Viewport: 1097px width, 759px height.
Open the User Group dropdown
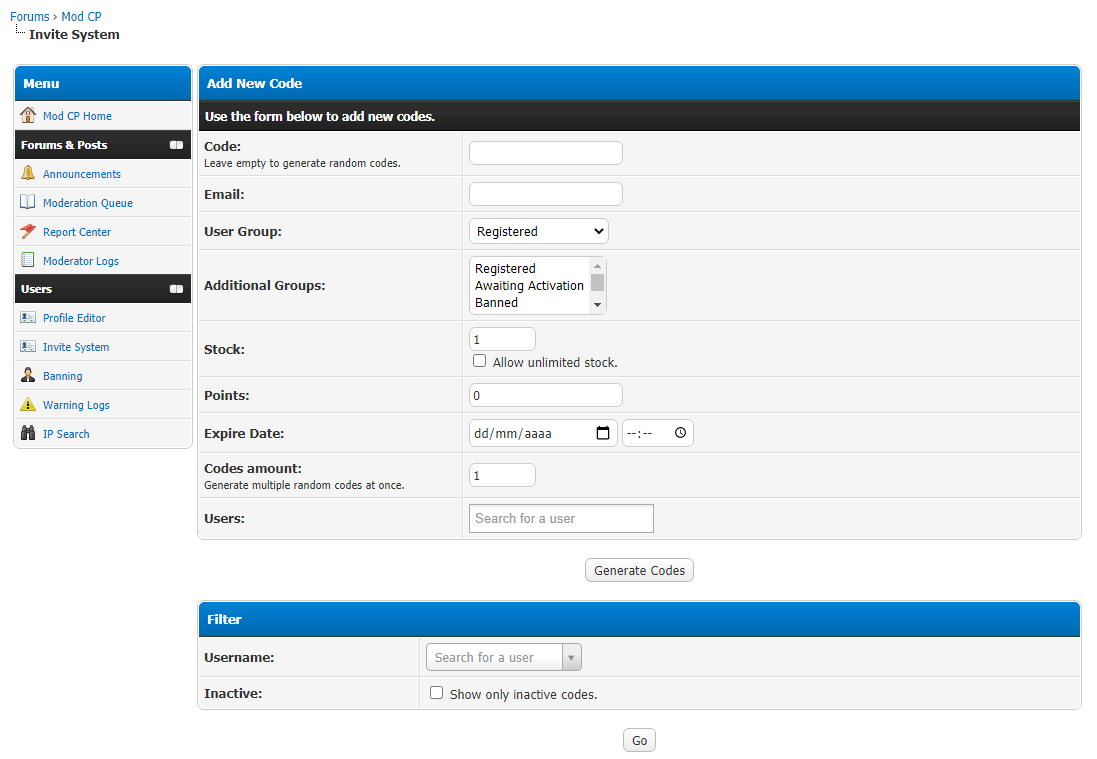click(x=538, y=231)
